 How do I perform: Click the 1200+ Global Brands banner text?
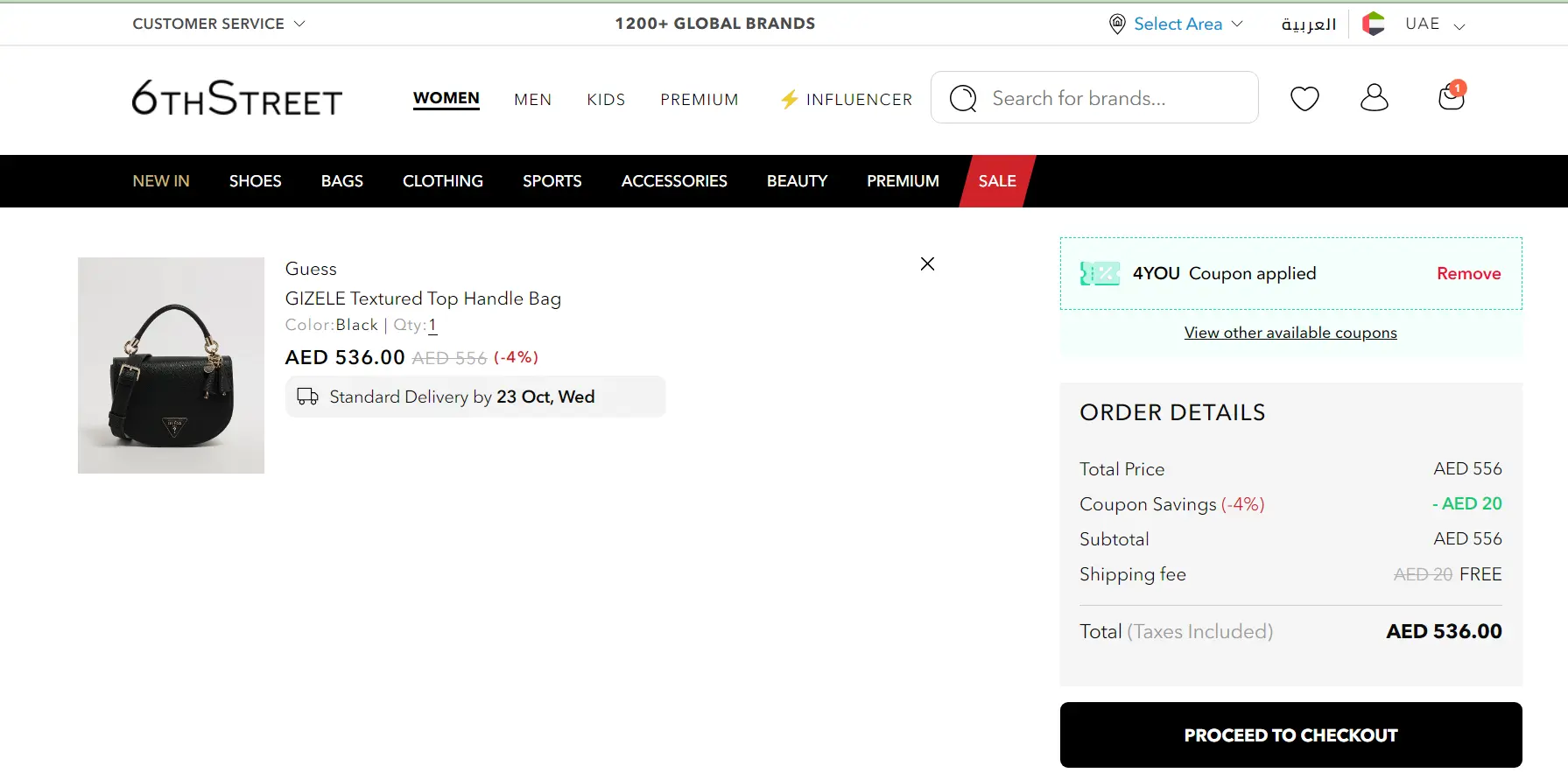coord(715,24)
